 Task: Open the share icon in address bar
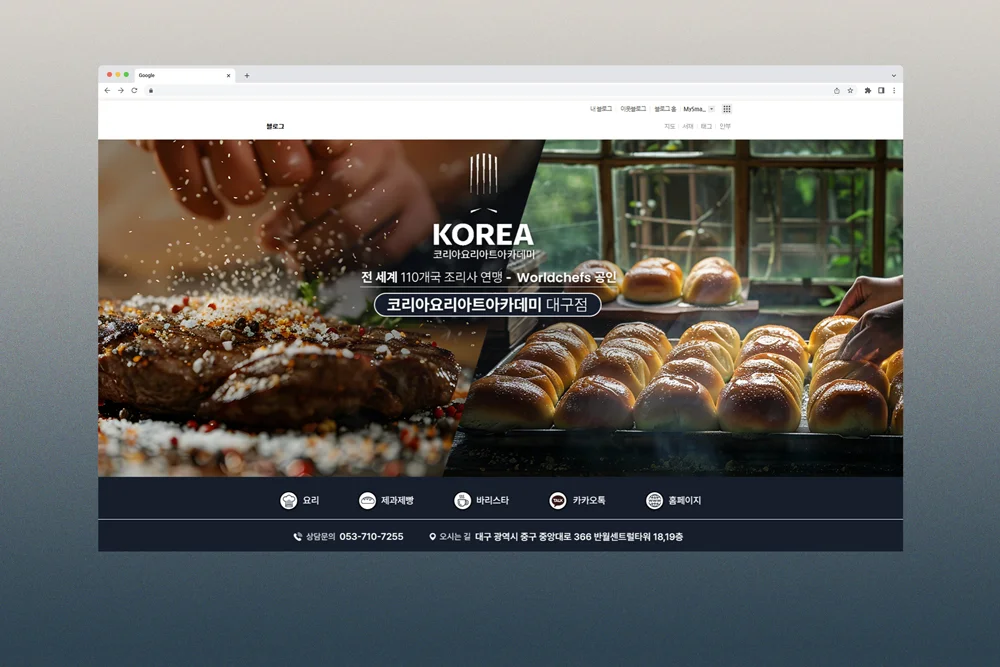[x=837, y=91]
